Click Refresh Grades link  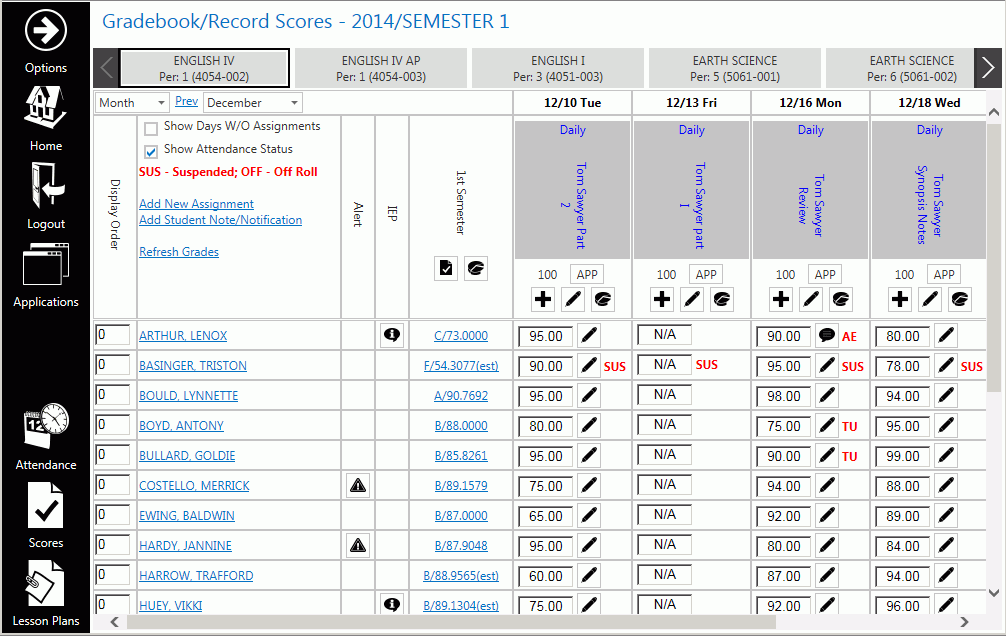pyautogui.click(x=179, y=252)
